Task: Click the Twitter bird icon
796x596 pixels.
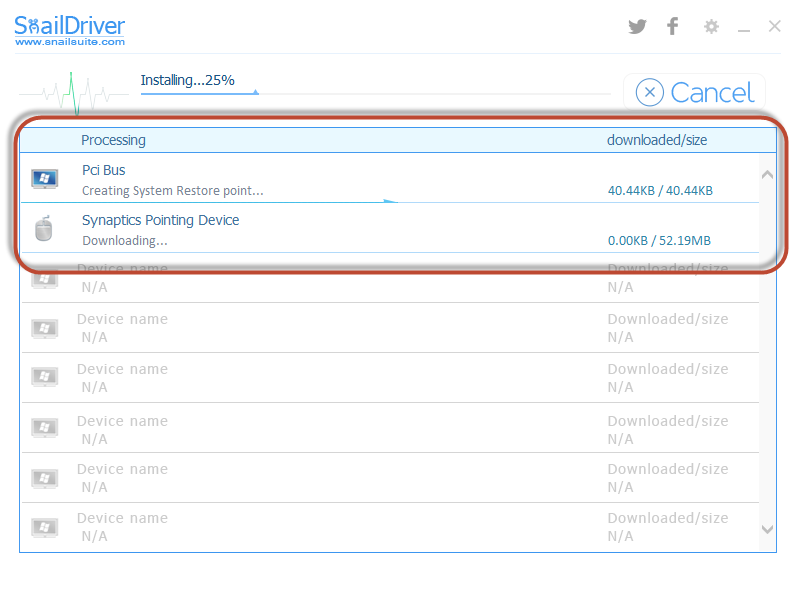Action: tap(637, 27)
